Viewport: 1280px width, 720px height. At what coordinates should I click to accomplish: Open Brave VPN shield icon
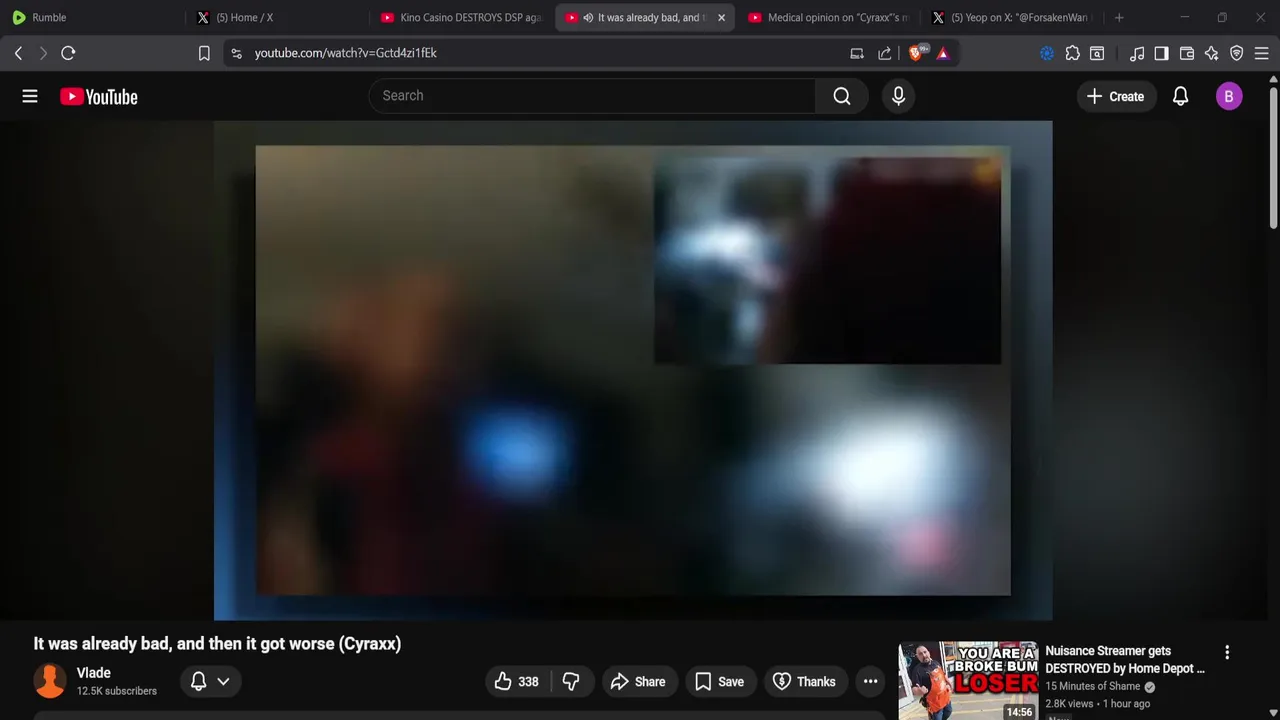(x=1237, y=53)
